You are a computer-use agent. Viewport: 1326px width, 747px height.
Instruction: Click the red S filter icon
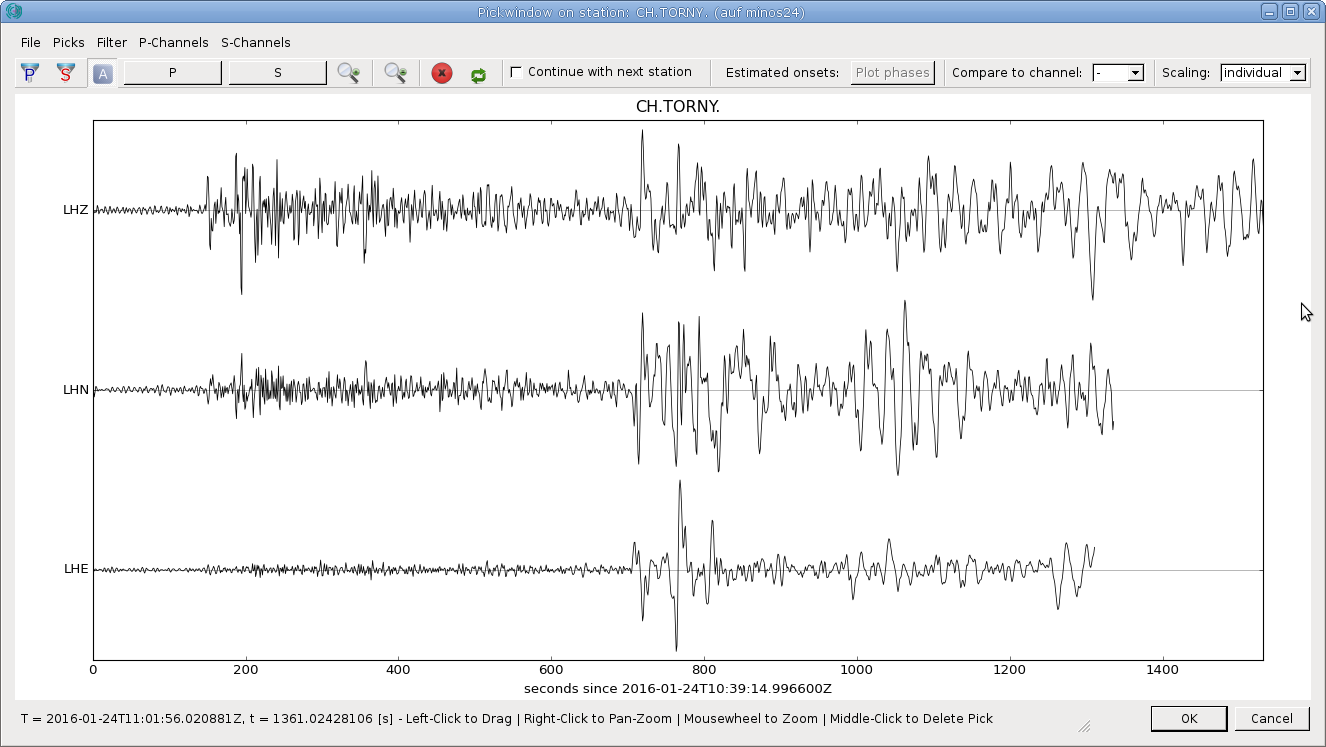pos(66,73)
